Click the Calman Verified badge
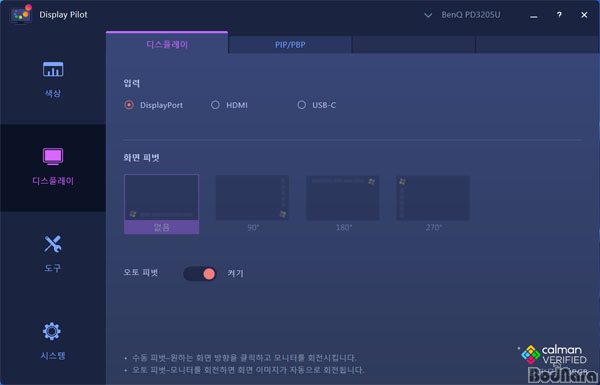Screen dimensions: 600x385 [553, 355]
